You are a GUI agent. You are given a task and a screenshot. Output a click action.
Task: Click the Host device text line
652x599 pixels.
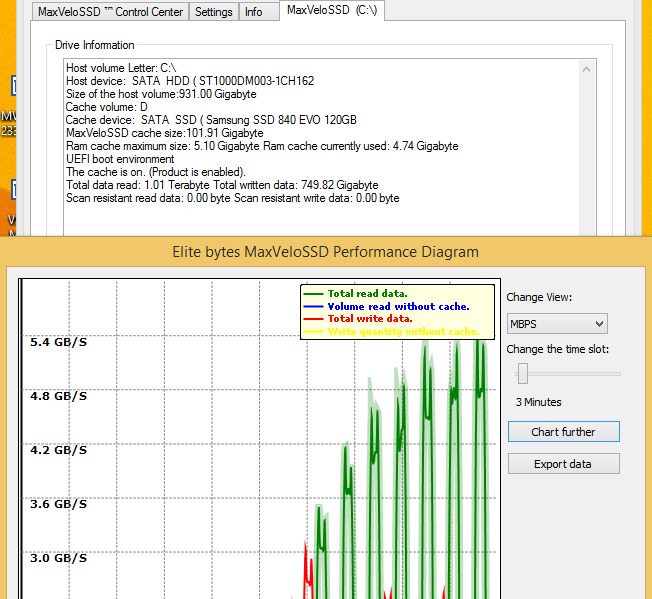point(190,81)
